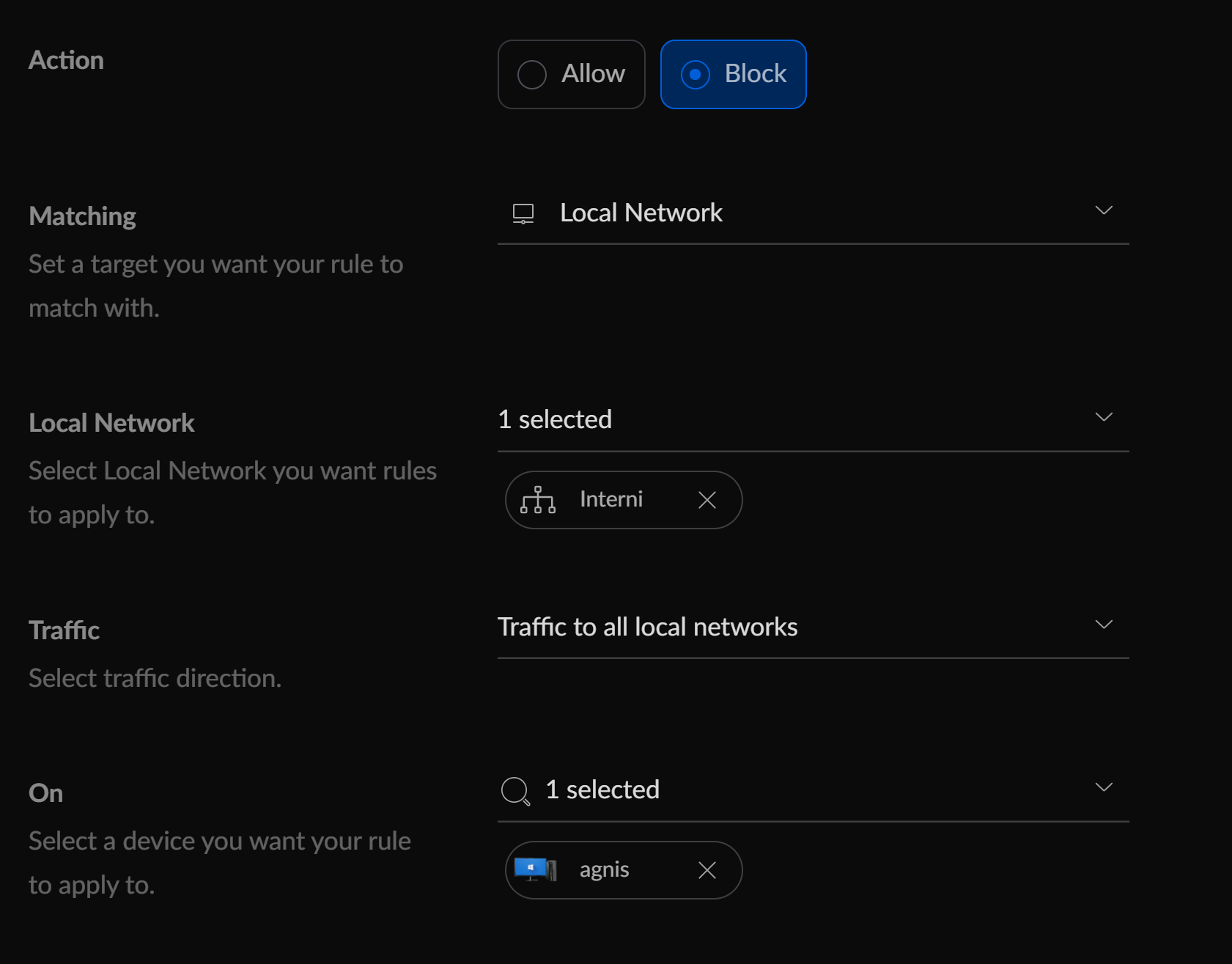Image resolution: width=1232 pixels, height=964 pixels.
Task: Click the network topology icon on Interni chip
Action: [538, 500]
